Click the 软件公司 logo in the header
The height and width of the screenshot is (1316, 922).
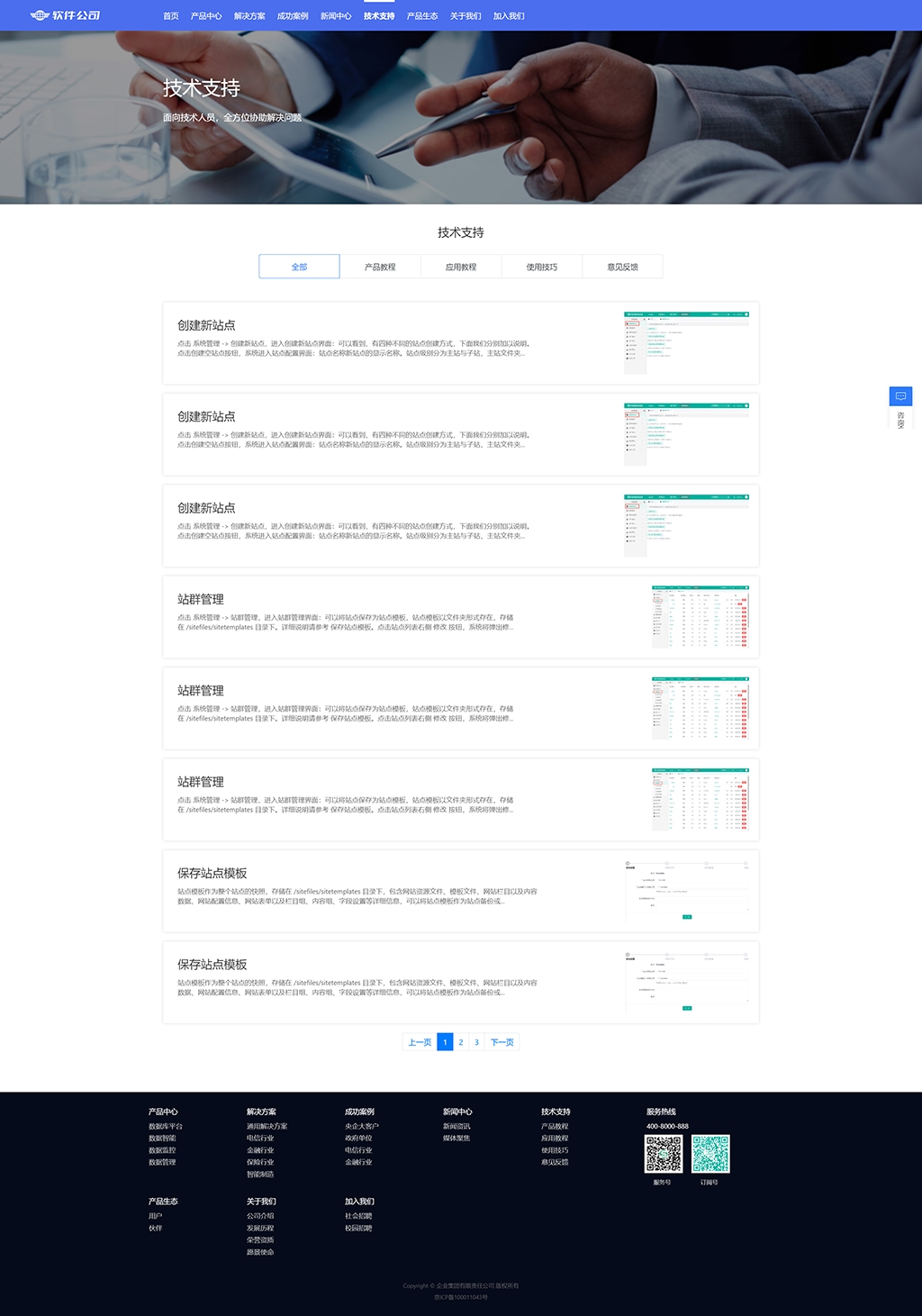coord(65,15)
